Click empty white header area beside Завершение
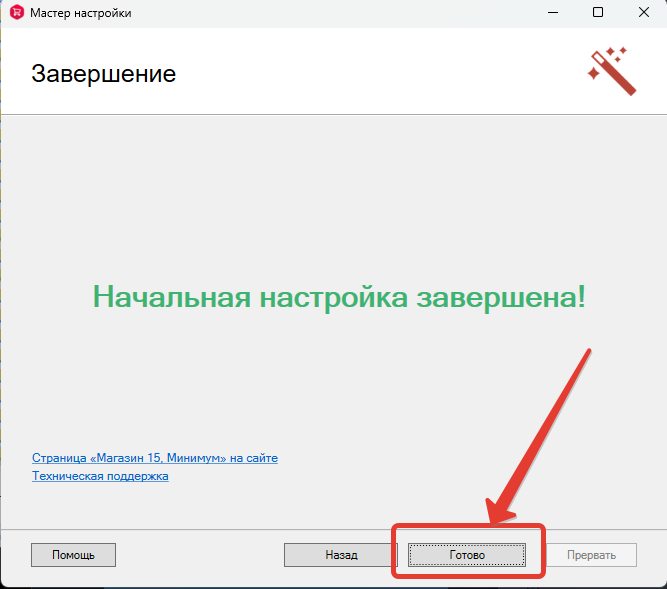This screenshot has height=589, width=667. [380, 74]
